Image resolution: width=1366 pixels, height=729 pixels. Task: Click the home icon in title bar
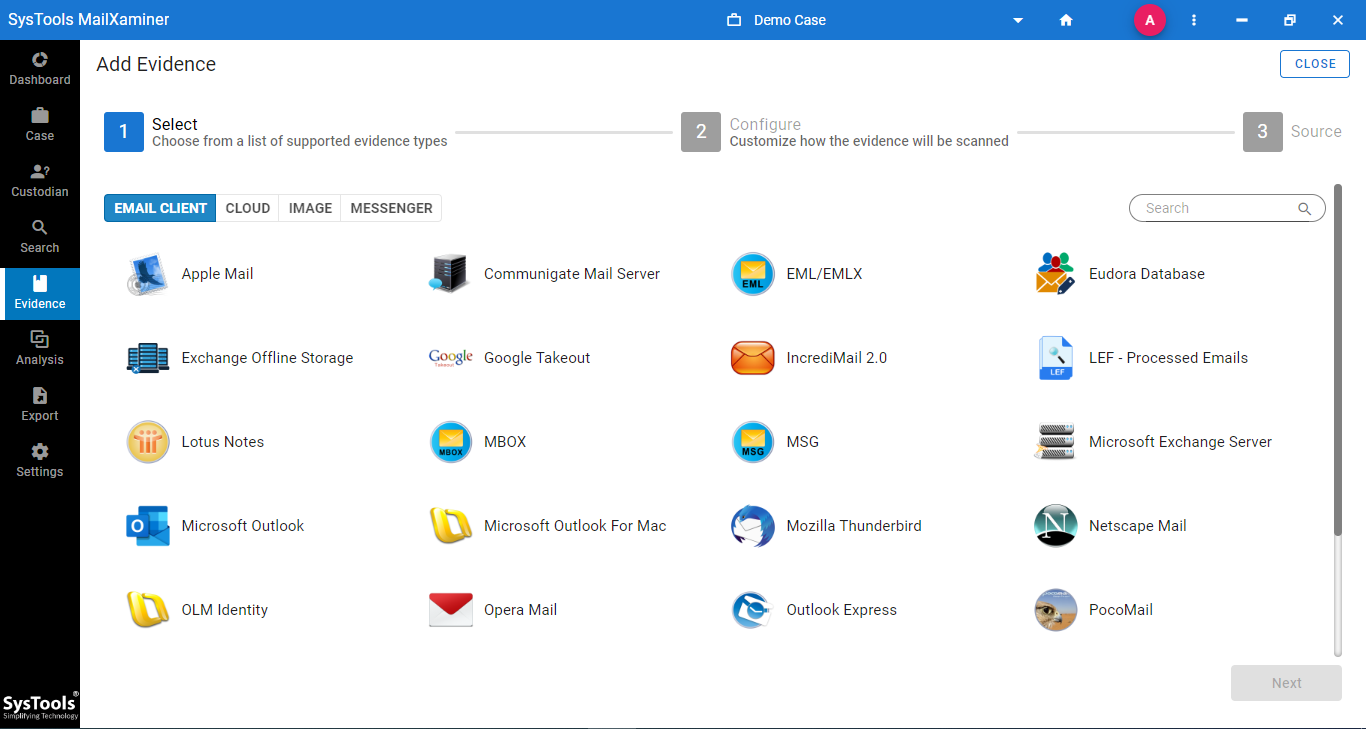[x=1066, y=20]
